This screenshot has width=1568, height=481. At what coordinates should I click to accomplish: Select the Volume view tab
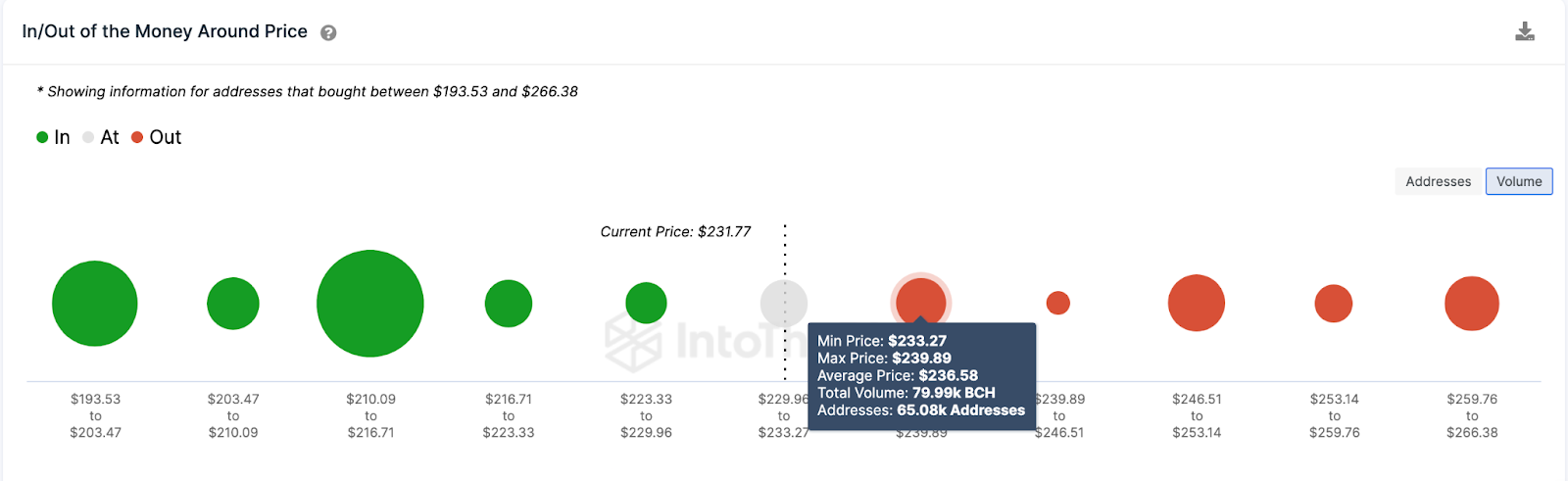[x=1518, y=181]
